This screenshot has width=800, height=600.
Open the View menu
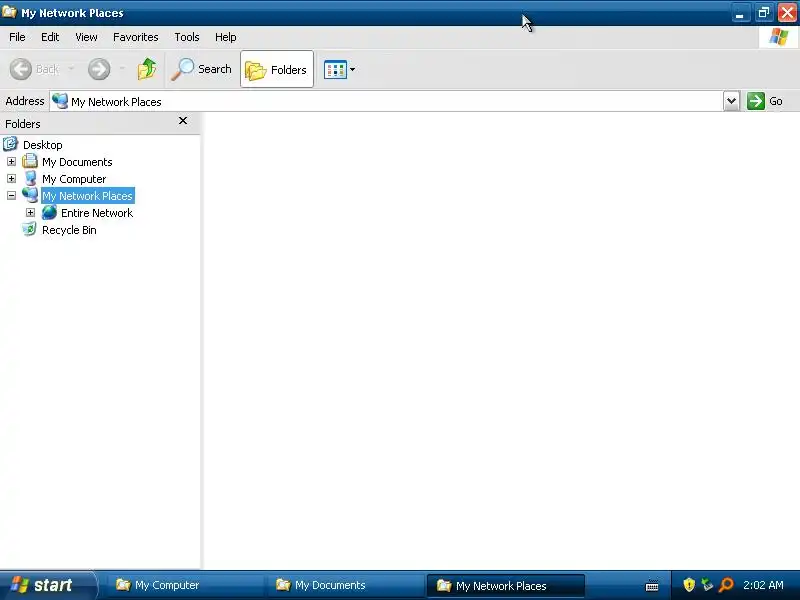pyautogui.click(x=86, y=37)
